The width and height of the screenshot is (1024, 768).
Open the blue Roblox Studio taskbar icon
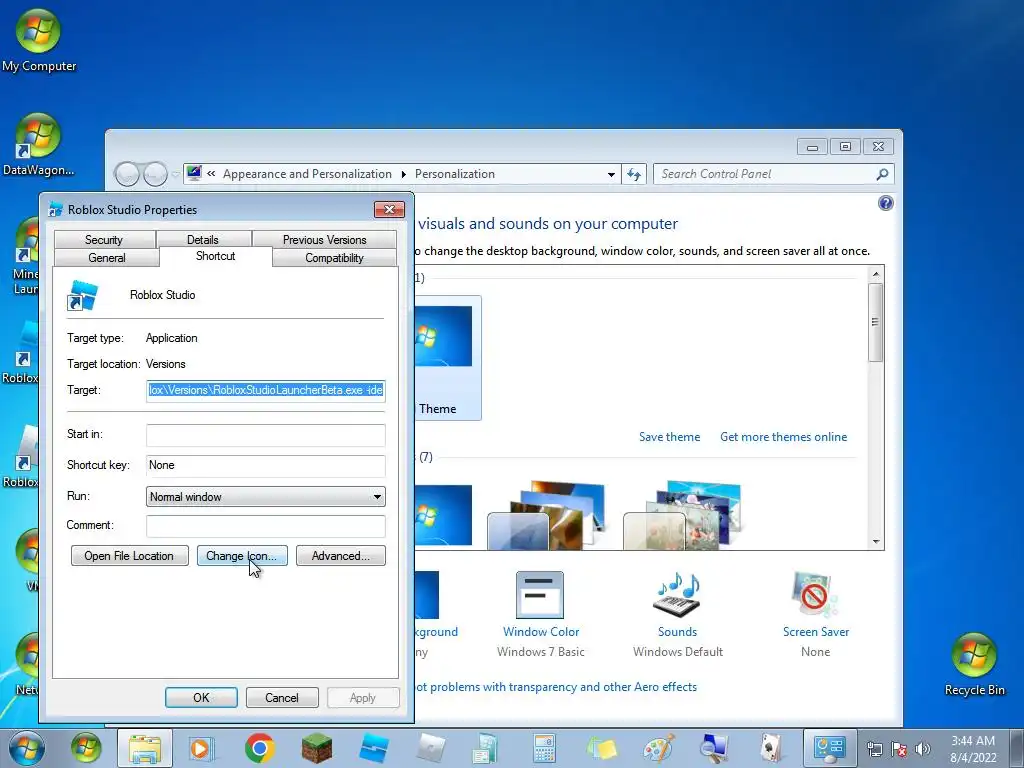[374, 748]
